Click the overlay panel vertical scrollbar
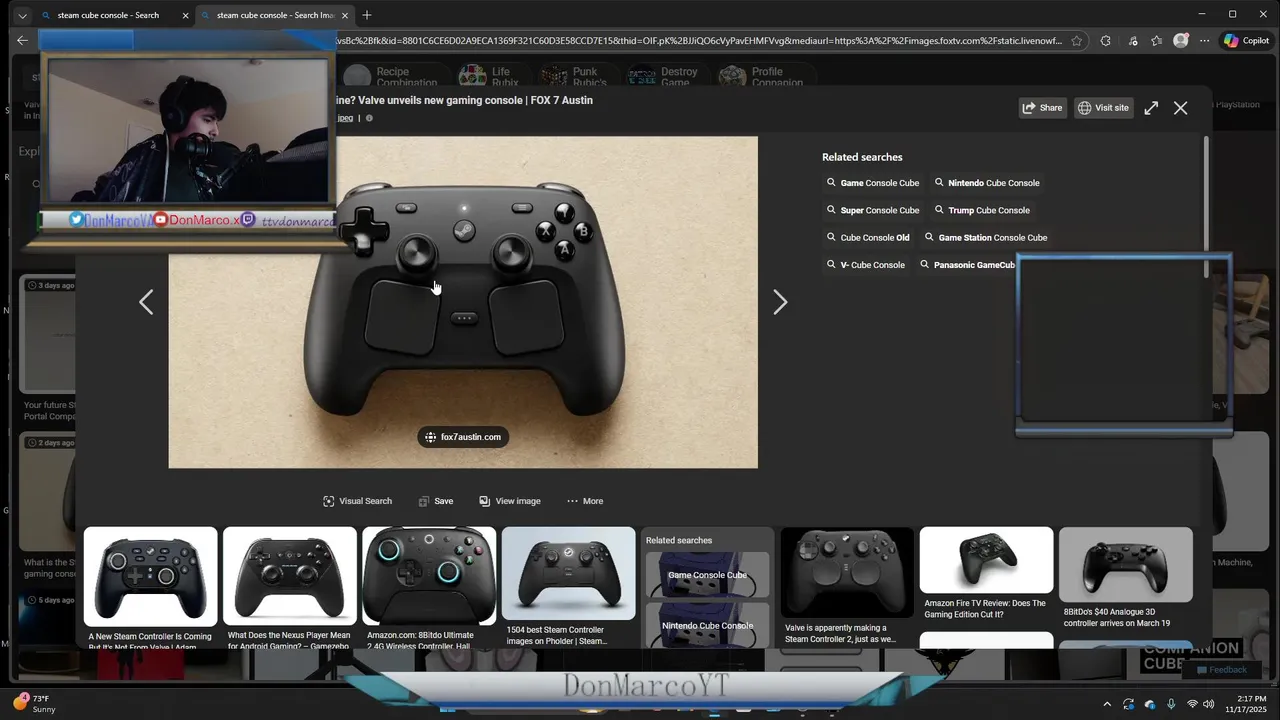This screenshot has height=720, width=1280. pos(1206,207)
